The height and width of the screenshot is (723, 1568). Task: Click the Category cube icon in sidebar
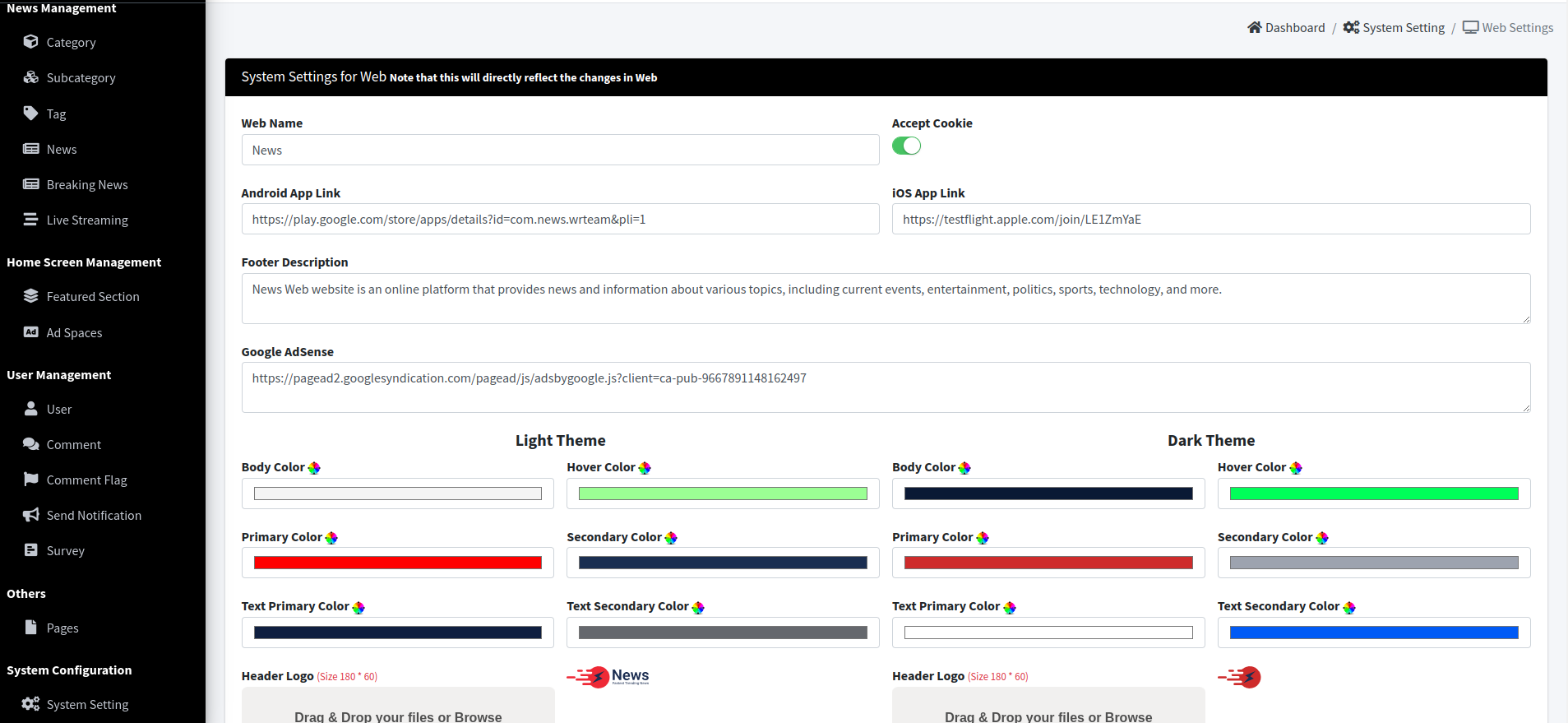31,42
